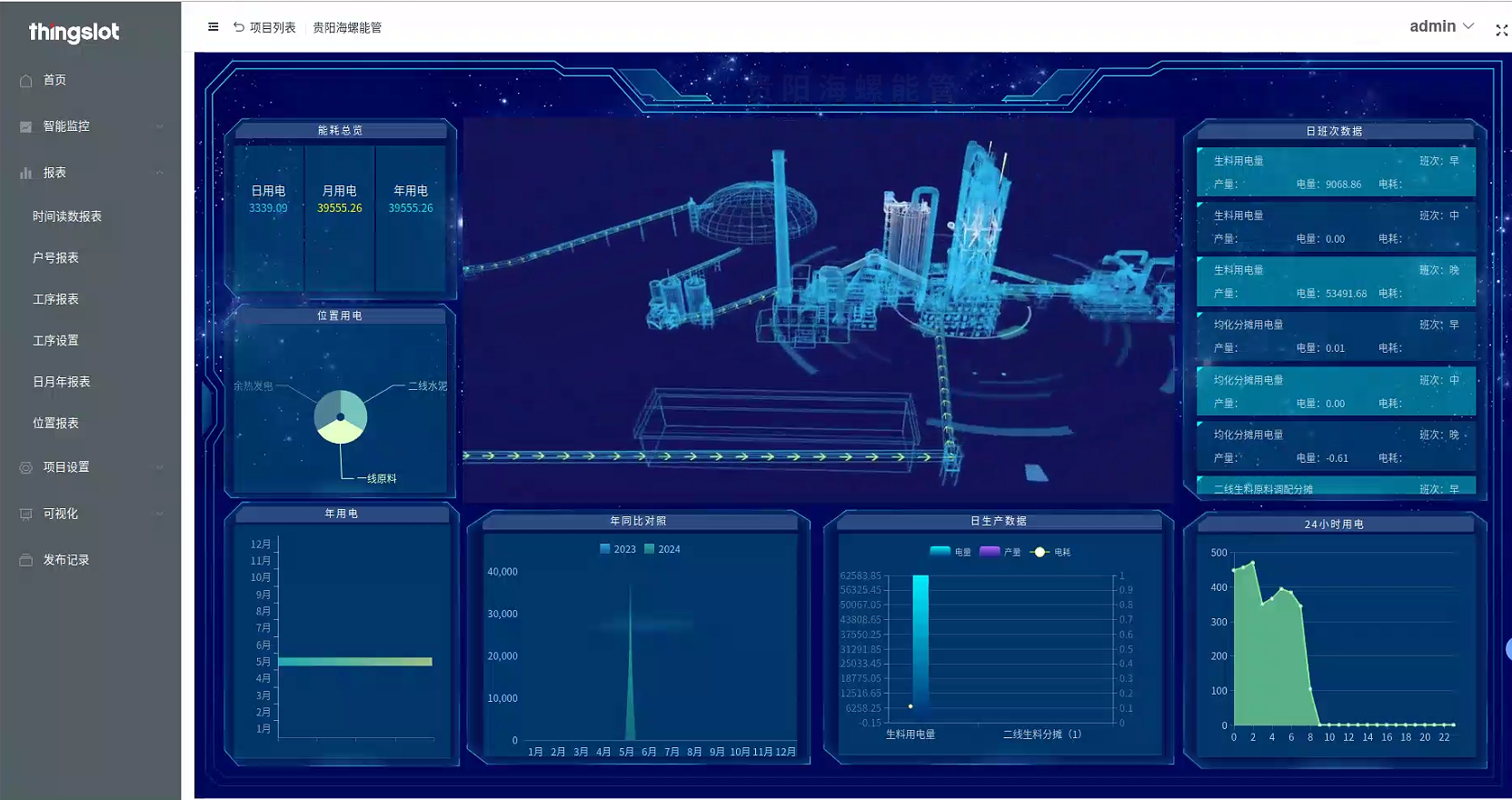Screen dimensions: 1512x800
Task: Click the 贵阳海螺能管 breadcrumb title
Action: 347,27
